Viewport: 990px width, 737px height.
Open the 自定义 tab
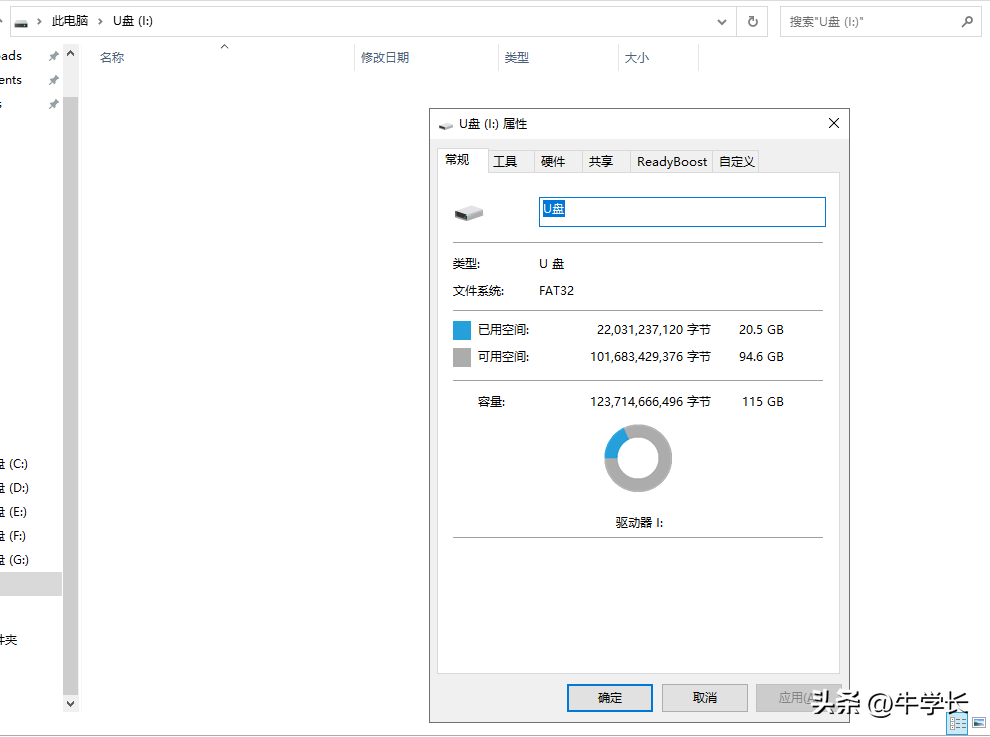(x=737, y=162)
